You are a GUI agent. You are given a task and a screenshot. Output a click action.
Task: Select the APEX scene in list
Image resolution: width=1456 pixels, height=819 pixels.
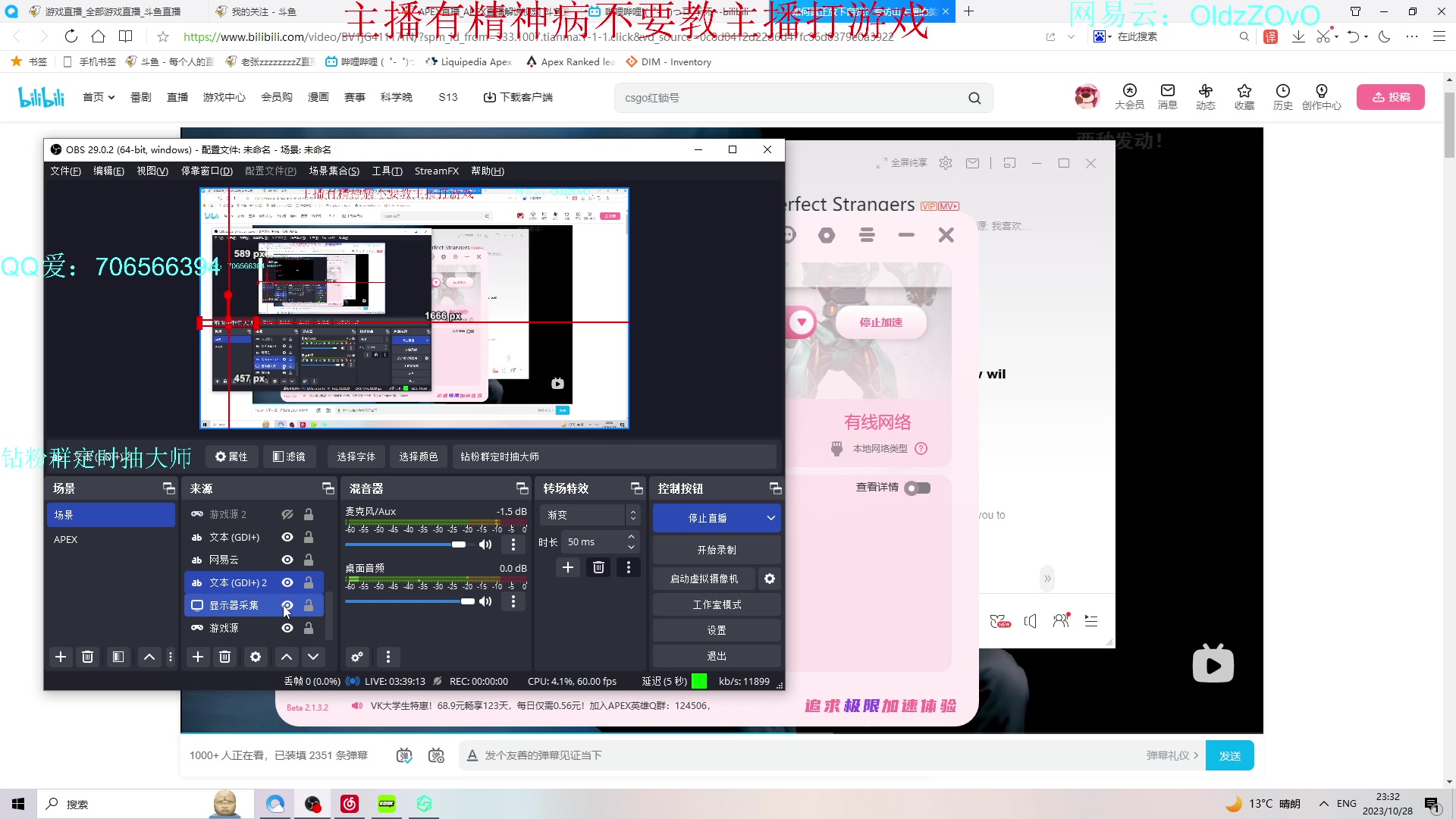(111, 539)
